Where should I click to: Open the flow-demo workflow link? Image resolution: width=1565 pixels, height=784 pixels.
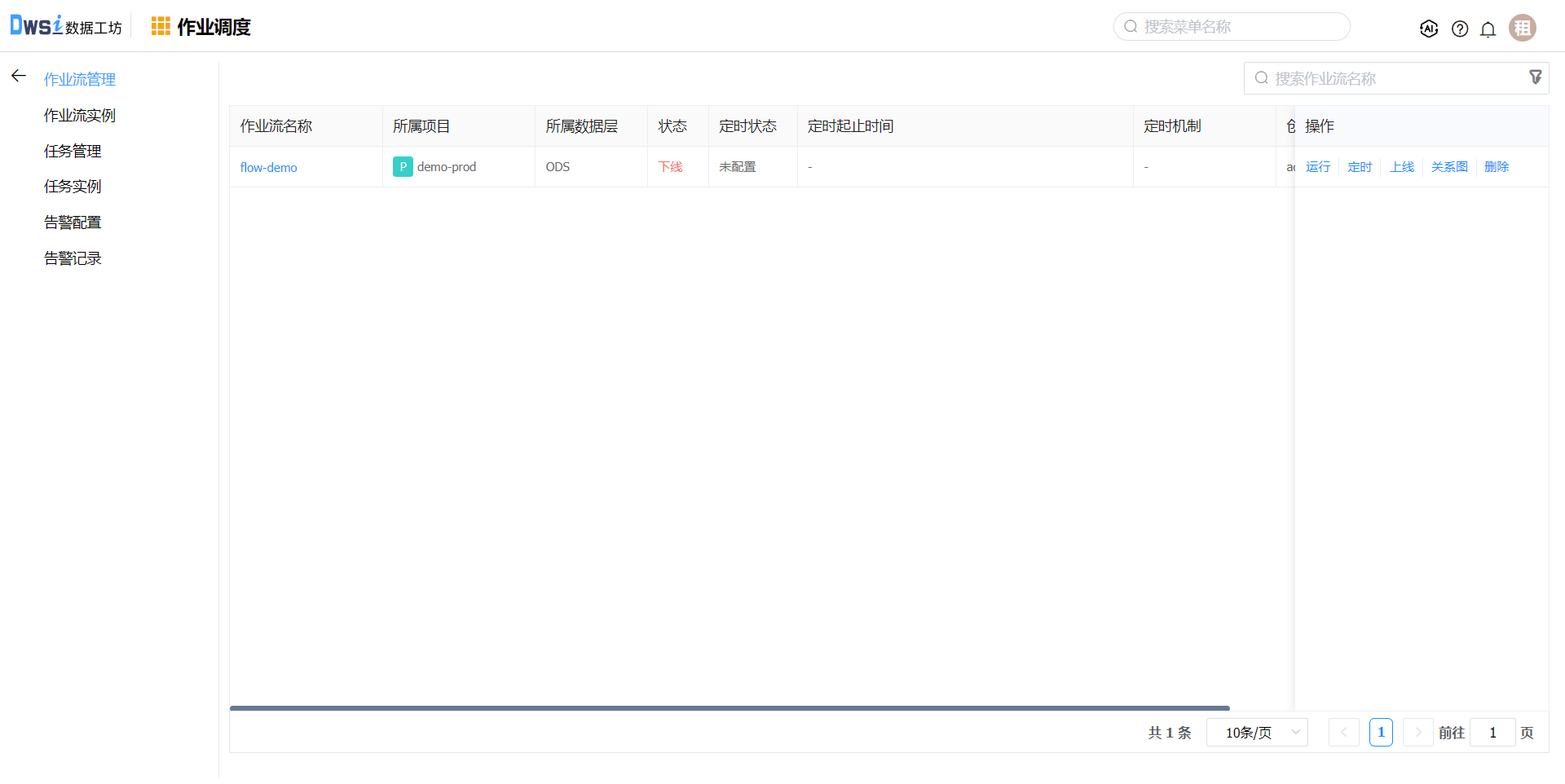click(x=268, y=168)
